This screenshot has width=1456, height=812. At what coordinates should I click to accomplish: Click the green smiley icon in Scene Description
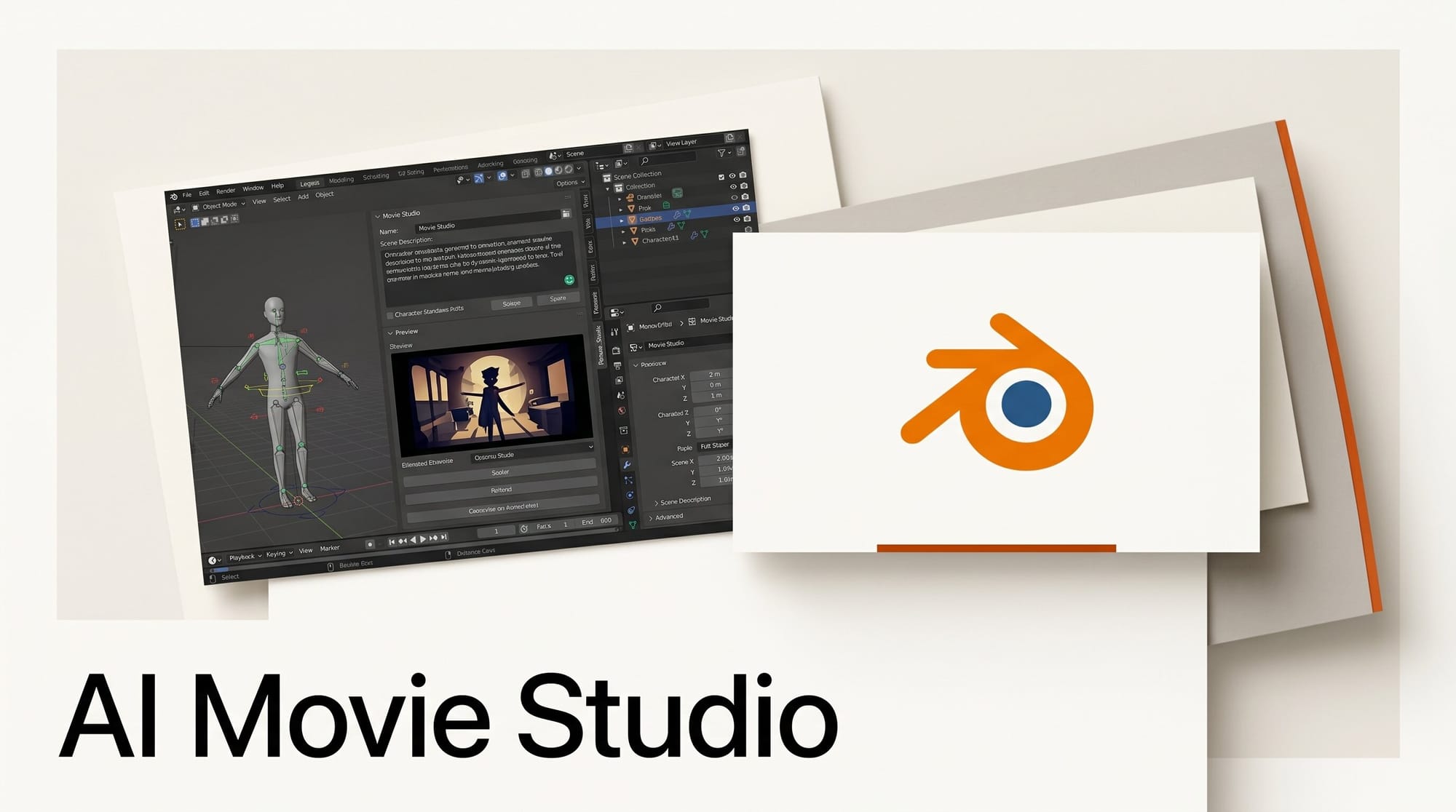point(569,279)
